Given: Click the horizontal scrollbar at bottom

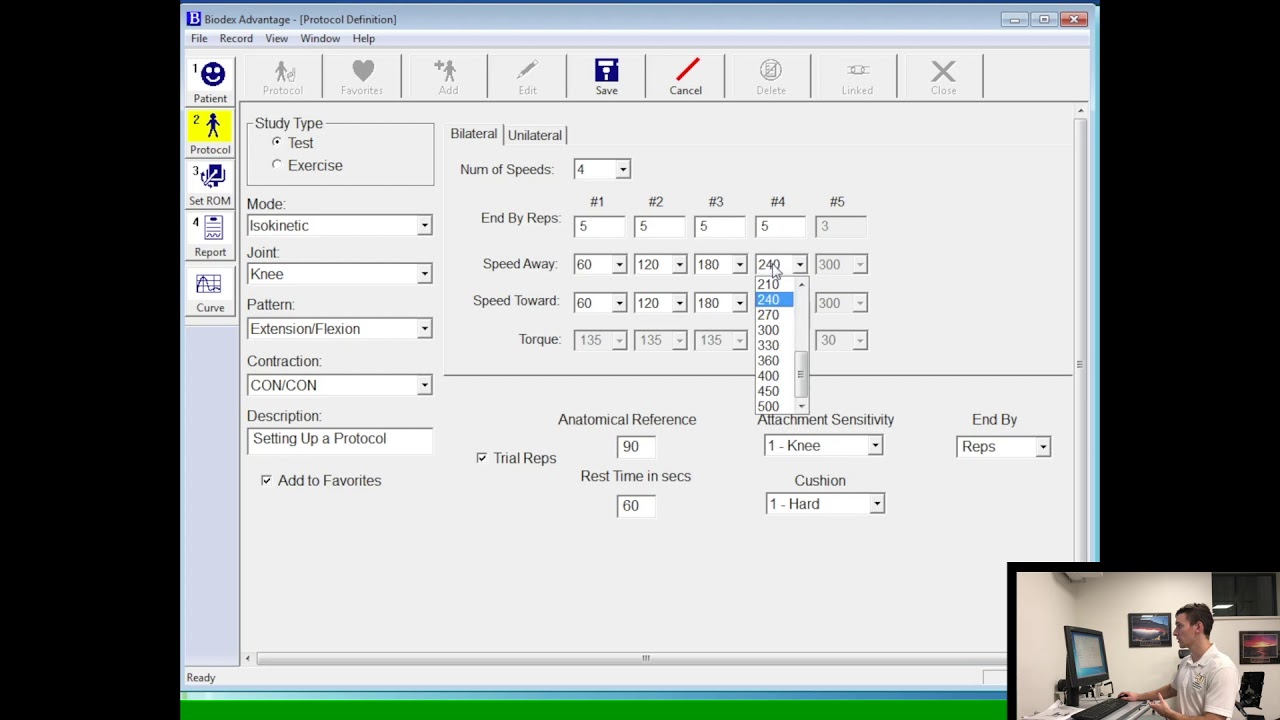Looking at the screenshot, I should (x=645, y=658).
